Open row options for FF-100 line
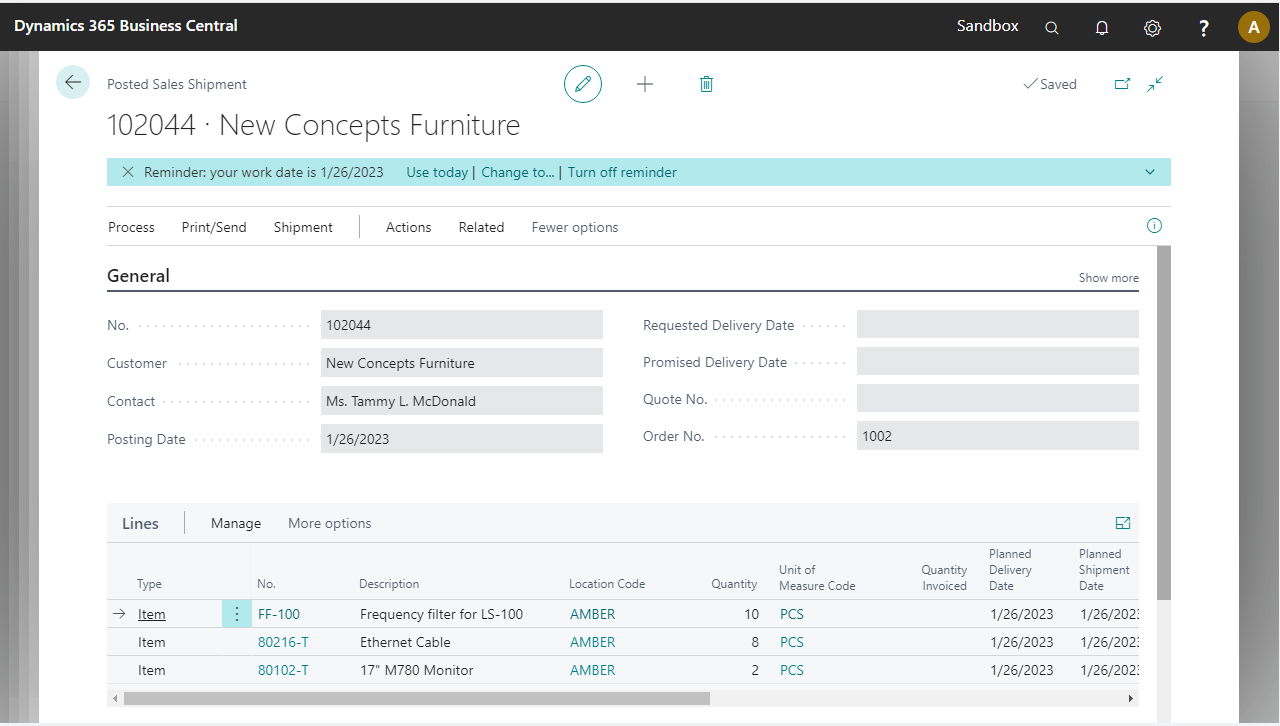Viewport: 1280px width, 726px height. click(236, 614)
